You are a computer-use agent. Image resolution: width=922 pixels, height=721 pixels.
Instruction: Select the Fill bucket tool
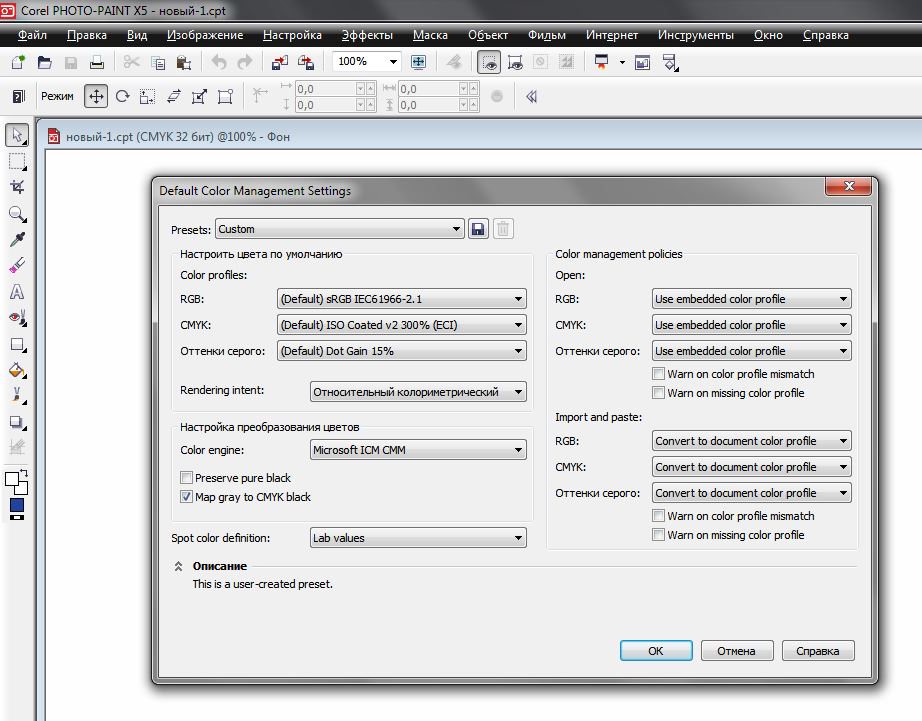tap(17, 370)
